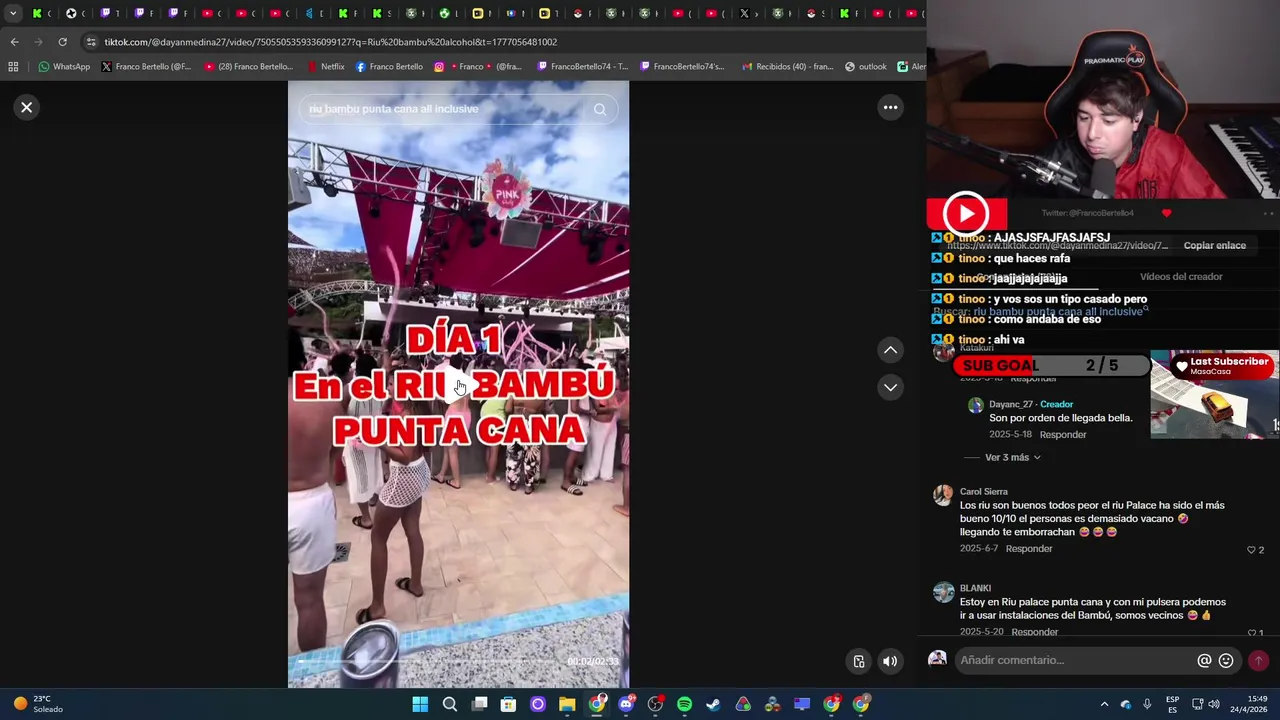Image resolution: width=1280 pixels, height=720 pixels.
Task: Open the outlook bookmark
Action: pos(865,67)
